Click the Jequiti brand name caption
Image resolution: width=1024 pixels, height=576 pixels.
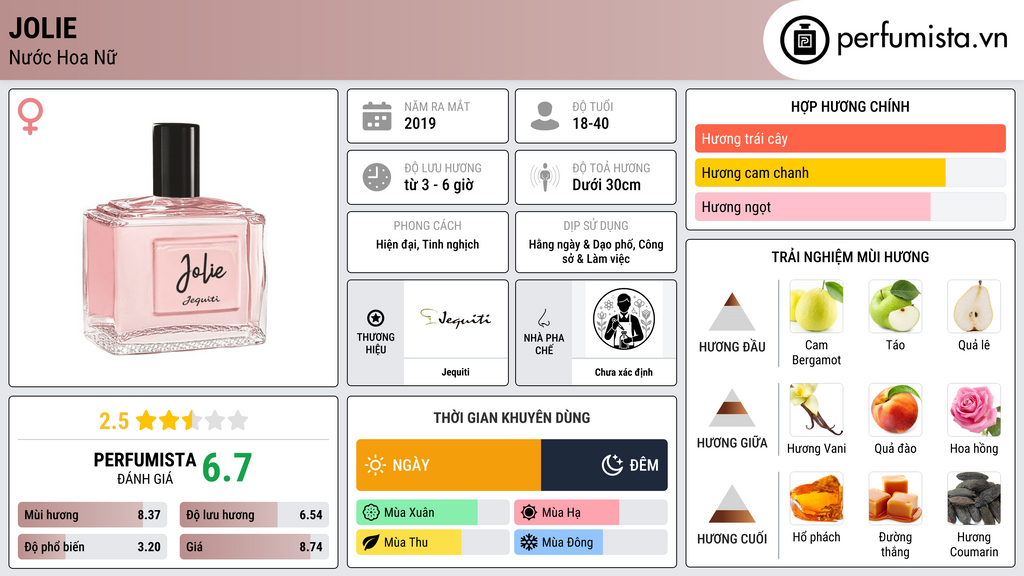coord(455,372)
